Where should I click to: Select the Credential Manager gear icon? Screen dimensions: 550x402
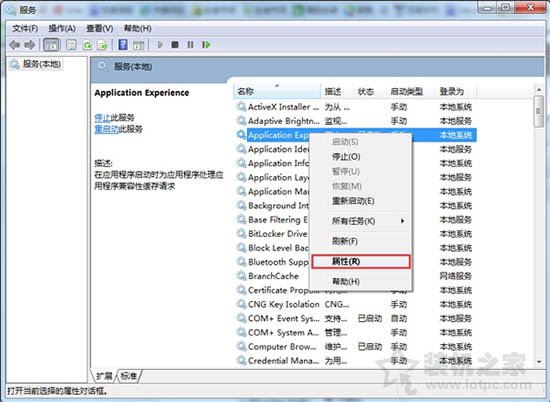point(241,360)
